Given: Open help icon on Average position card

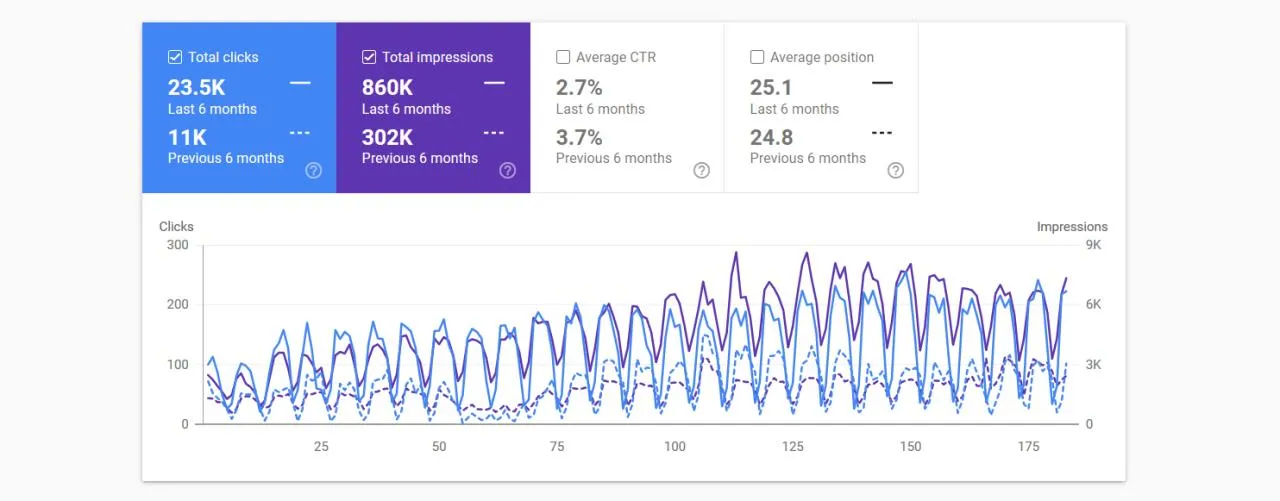Looking at the screenshot, I should pos(895,170).
